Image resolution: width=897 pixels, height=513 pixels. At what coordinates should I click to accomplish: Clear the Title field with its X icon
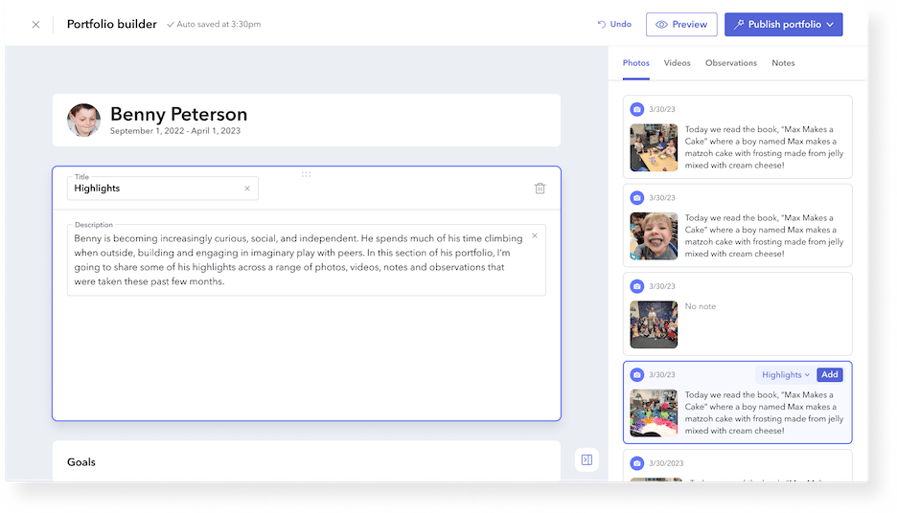coord(247,188)
